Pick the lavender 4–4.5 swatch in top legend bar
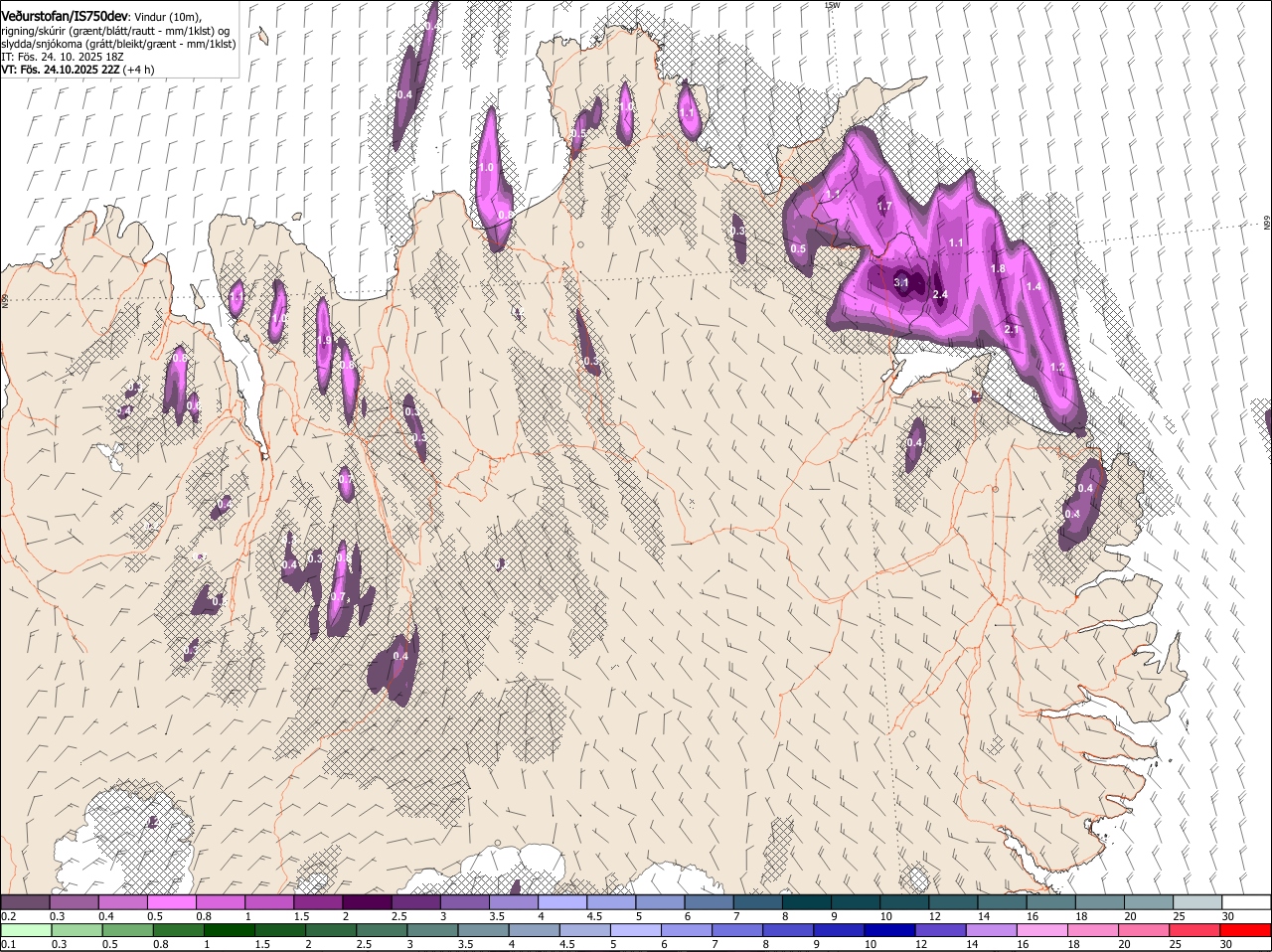Image resolution: width=1272 pixels, height=952 pixels. (563, 902)
